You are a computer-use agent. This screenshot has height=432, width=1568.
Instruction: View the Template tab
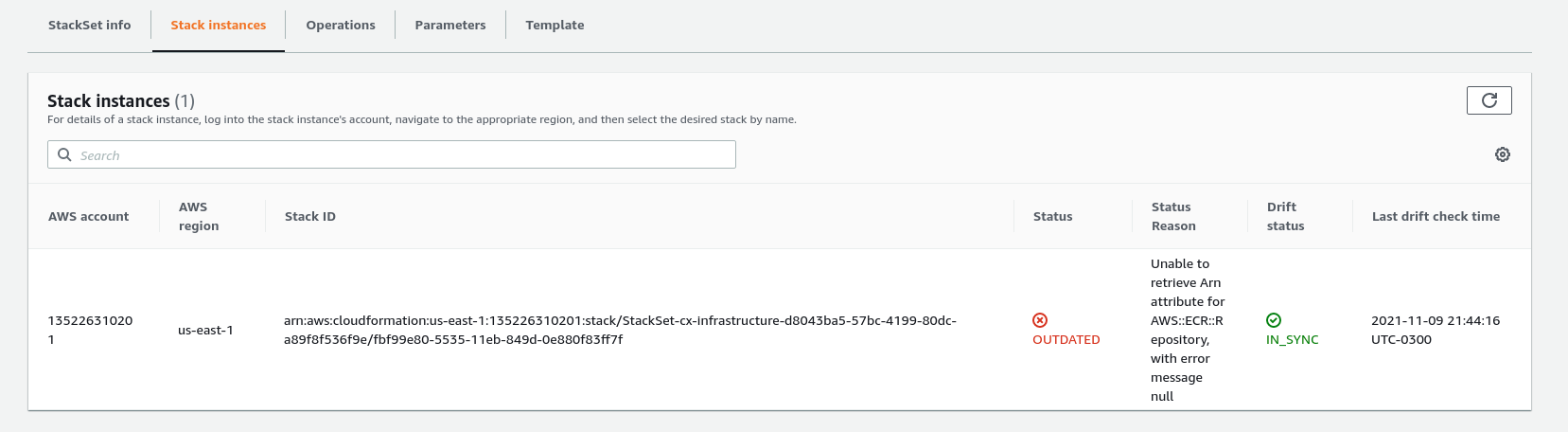555,26
